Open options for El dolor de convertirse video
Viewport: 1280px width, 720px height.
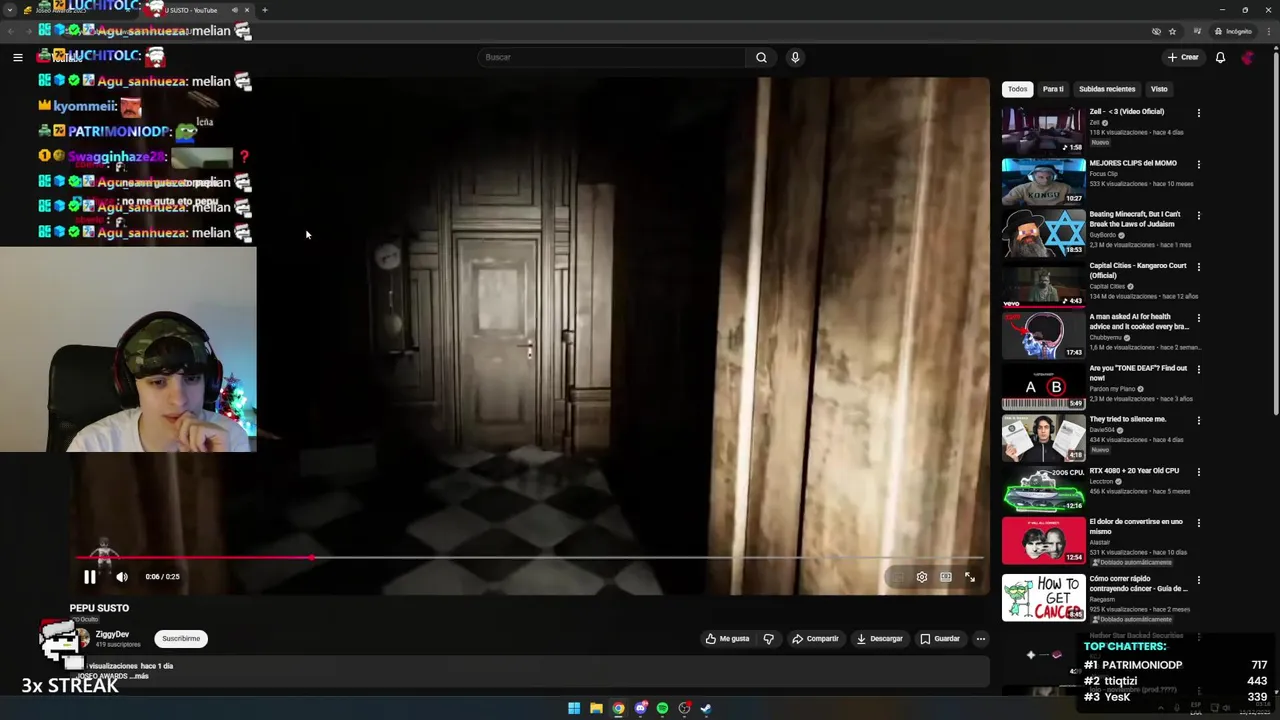coord(1198,523)
